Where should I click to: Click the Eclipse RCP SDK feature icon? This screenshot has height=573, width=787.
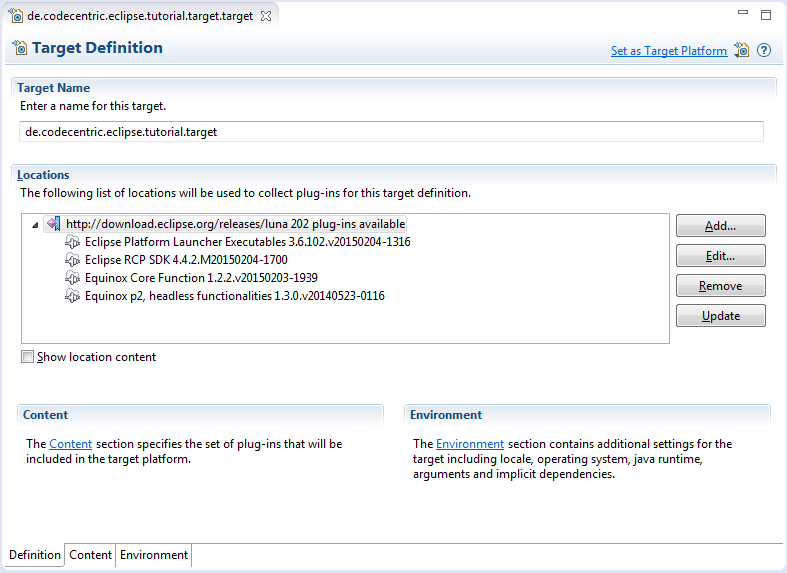click(x=73, y=260)
